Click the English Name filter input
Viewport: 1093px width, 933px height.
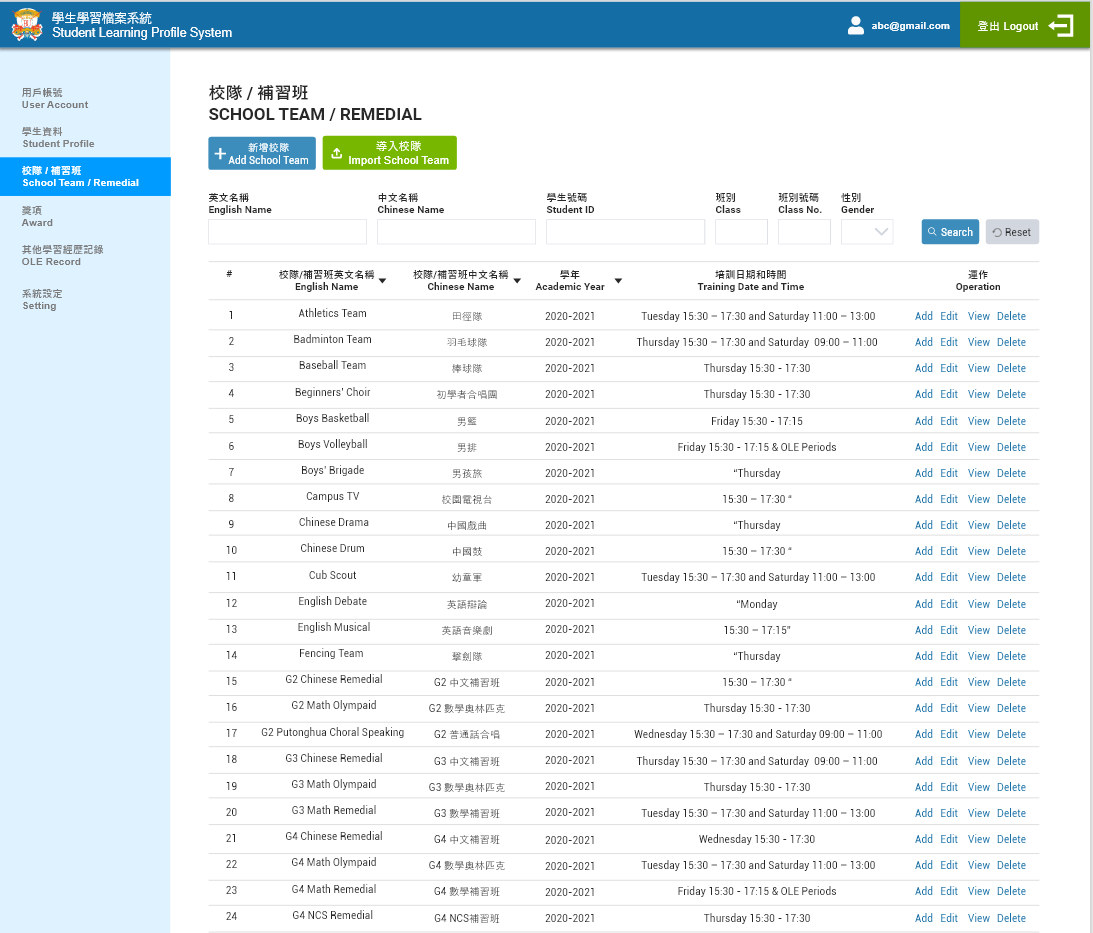pyautogui.click(x=287, y=232)
